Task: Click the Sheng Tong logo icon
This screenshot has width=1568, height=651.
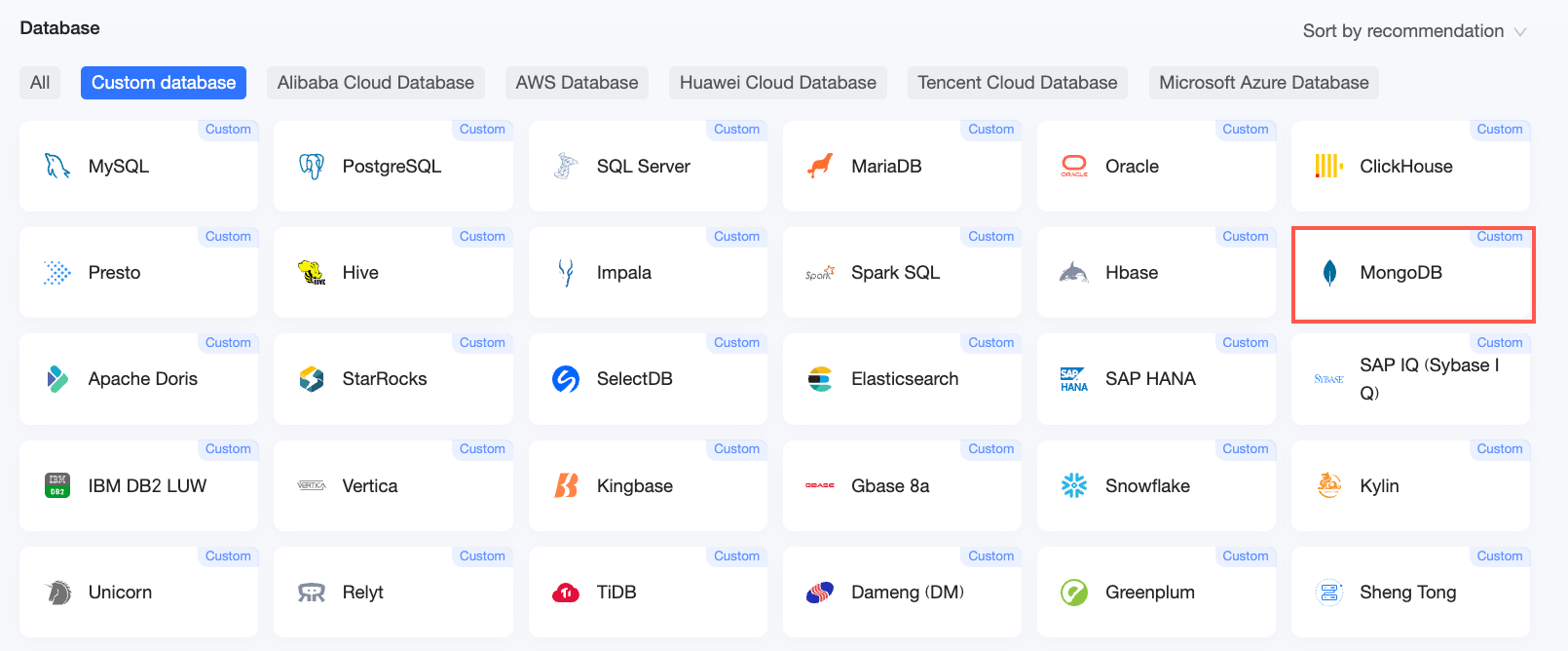Action: [x=1328, y=593]
